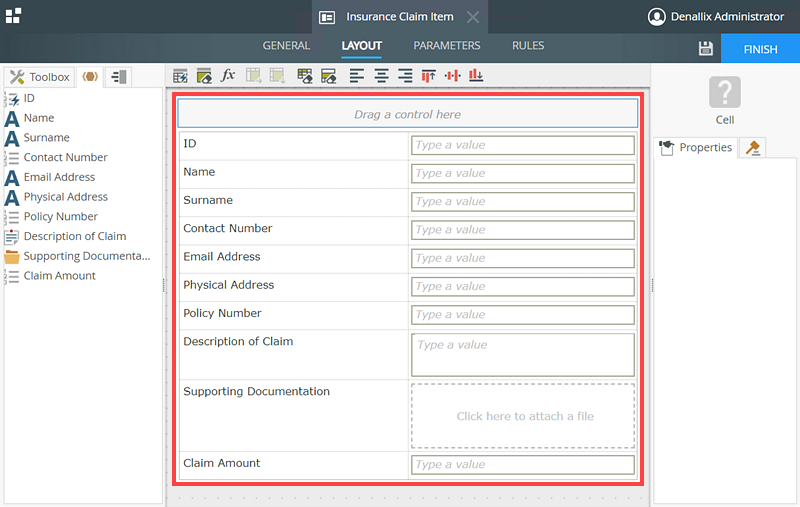Select Supporting Documentation field in the list
The image size is (800, 507).
click(x=86, y=256)
